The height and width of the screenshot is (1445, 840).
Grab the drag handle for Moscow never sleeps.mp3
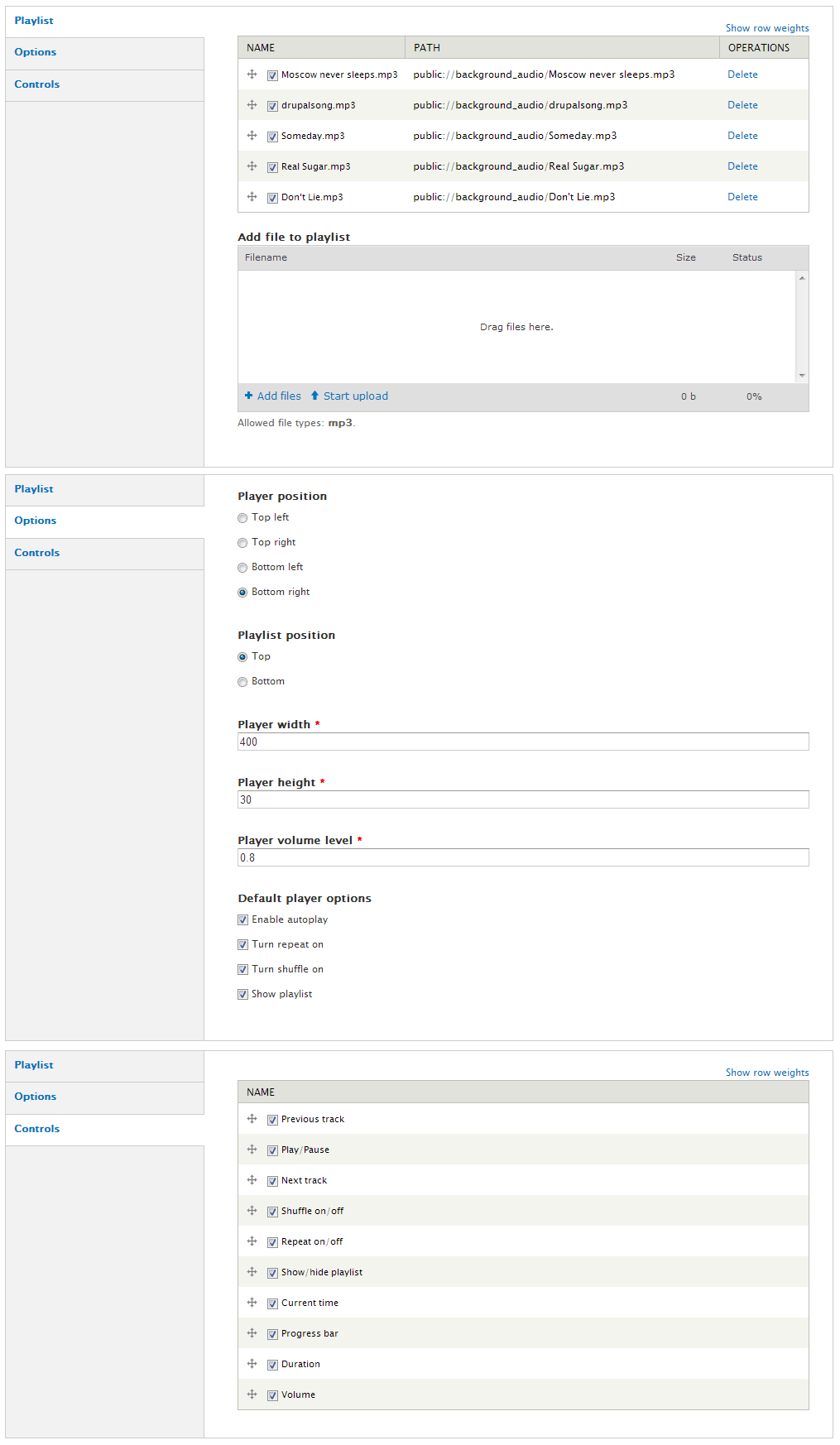pyautogui.click(x=252, y=74)
